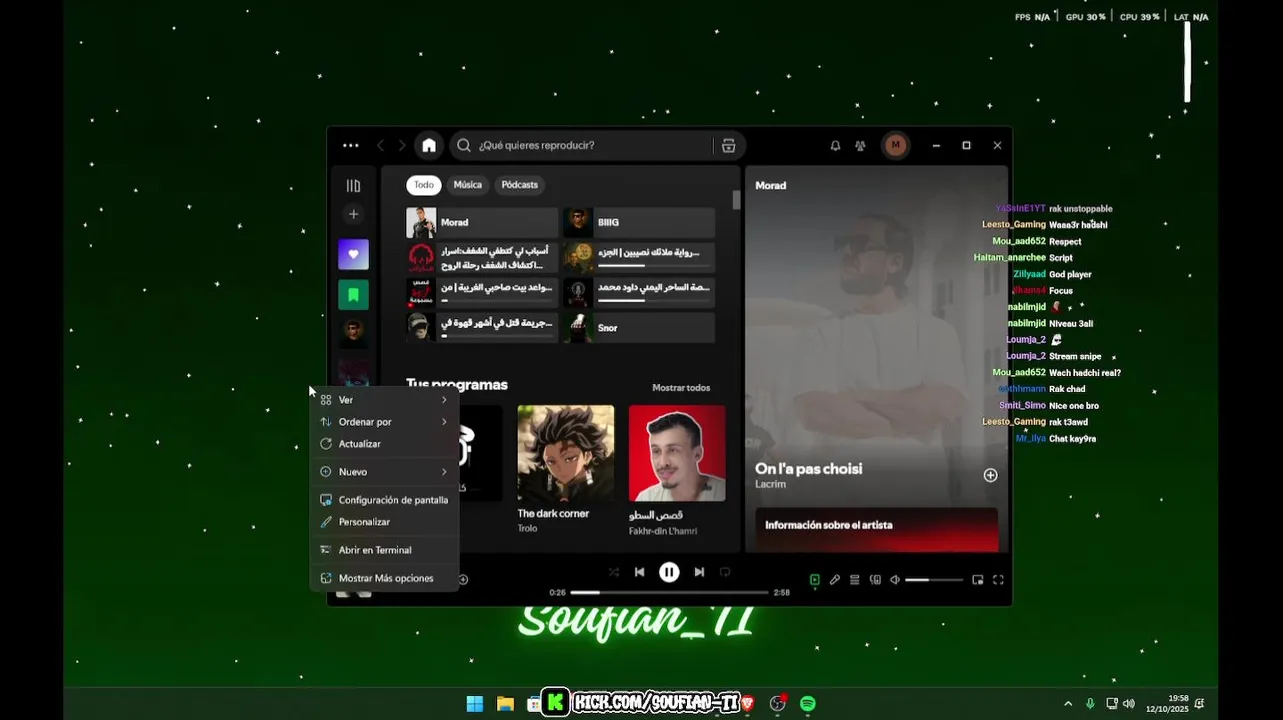Skip to next track
Viewport: 1283px width, 720px height.
click(x=699, y=572)
